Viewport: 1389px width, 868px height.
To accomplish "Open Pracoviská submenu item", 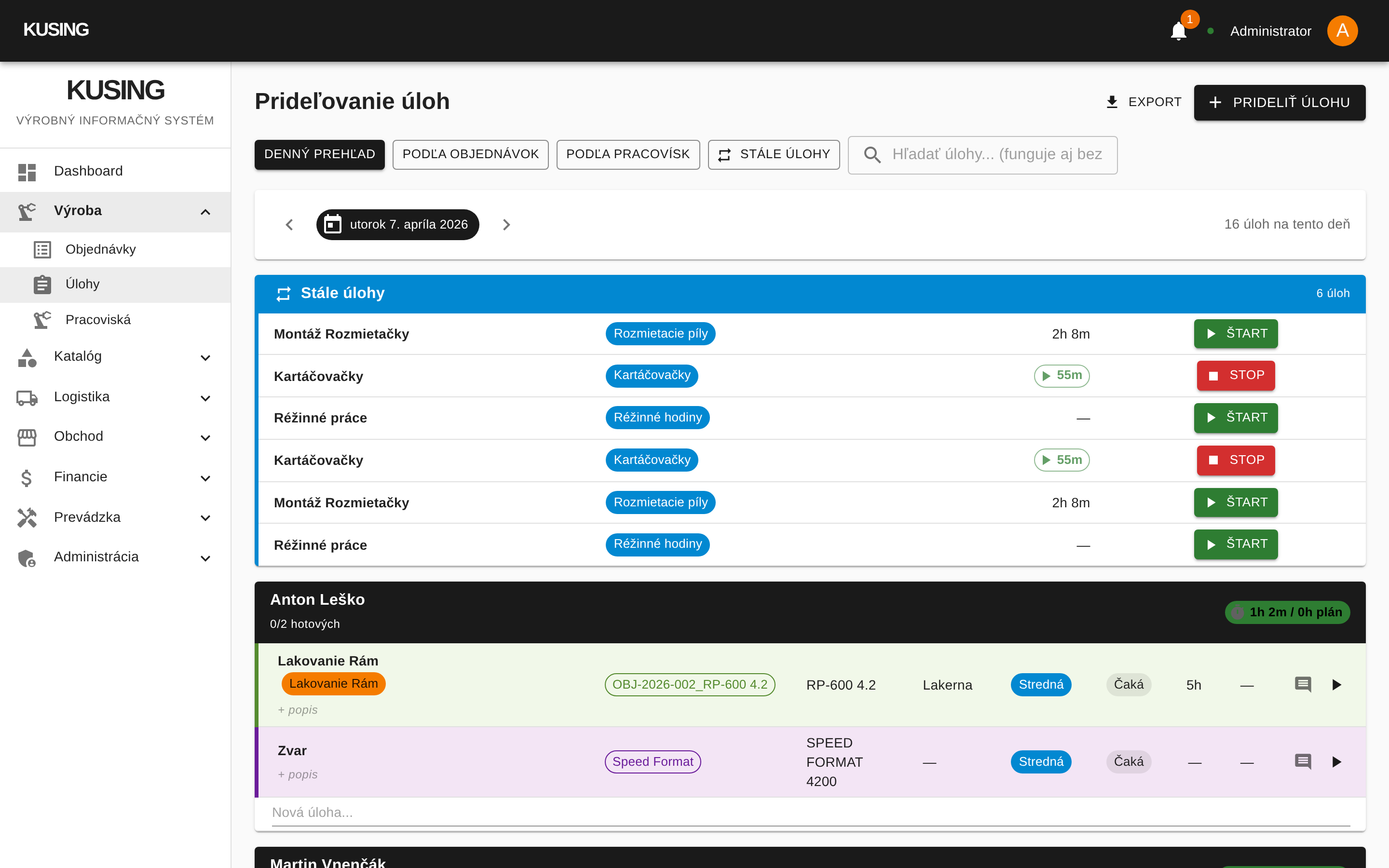I will tap(115, 320).
